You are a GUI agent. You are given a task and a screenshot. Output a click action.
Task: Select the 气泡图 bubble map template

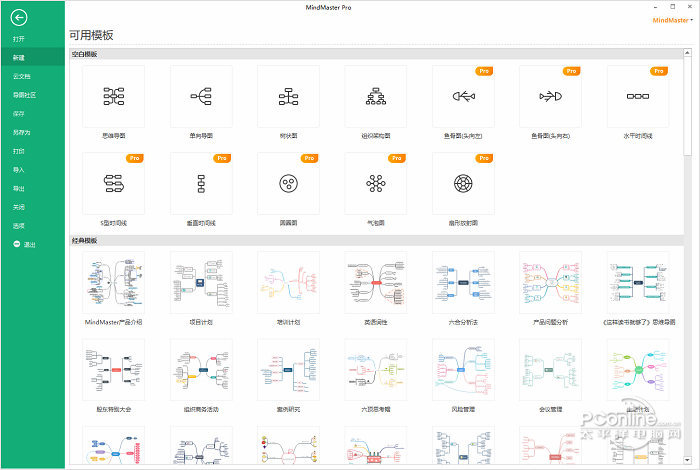tap(376, 183)
